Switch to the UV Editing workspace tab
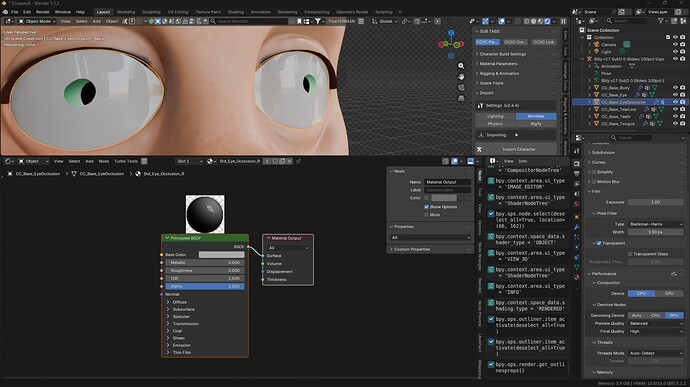Viewport: 690px width, 387px height. pyautogui.click(x=178, y=12)
